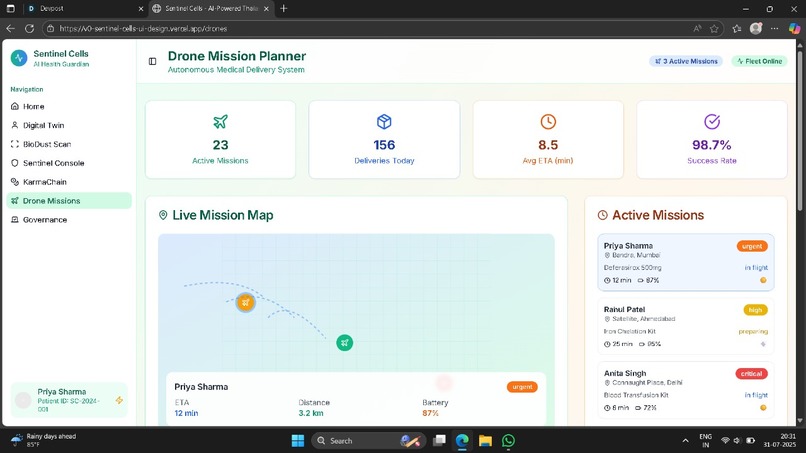Click in flight status on Priya Sharma card
Viewport: 806px width, 453px height.
[x=756, y=268]
